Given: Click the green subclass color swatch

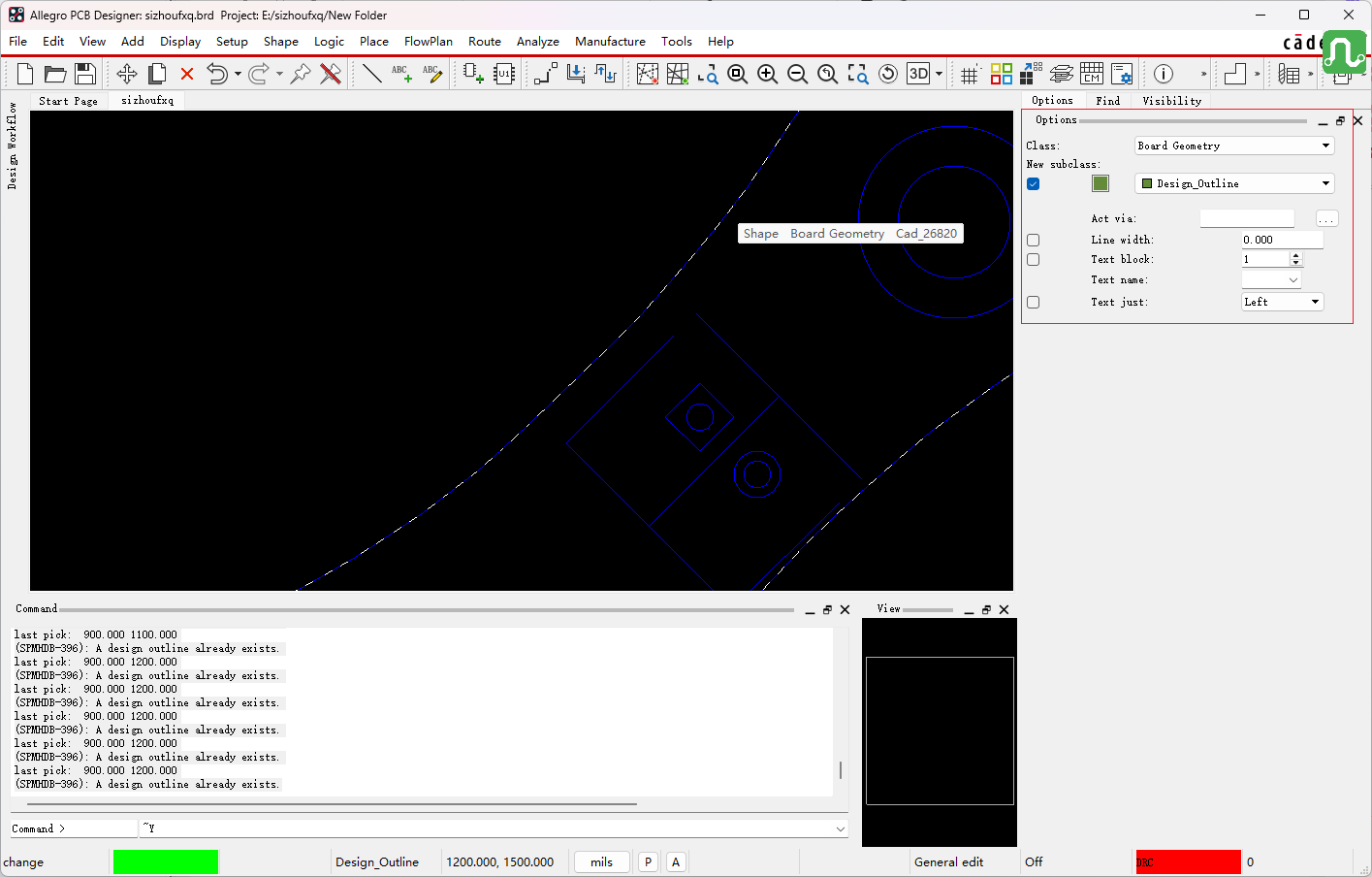Looking at the screenshot, I should [x=1100, y=183].
